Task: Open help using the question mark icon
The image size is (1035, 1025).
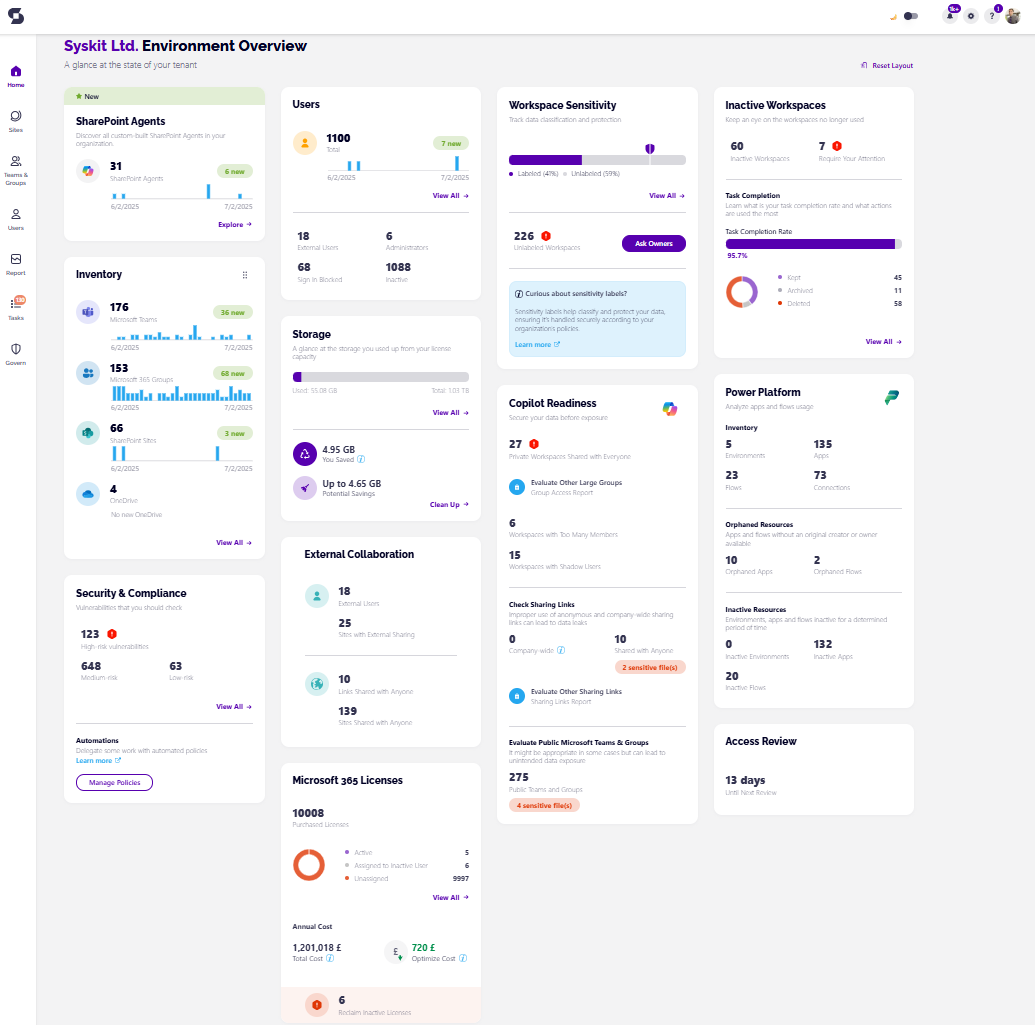Action: [991, 16]
